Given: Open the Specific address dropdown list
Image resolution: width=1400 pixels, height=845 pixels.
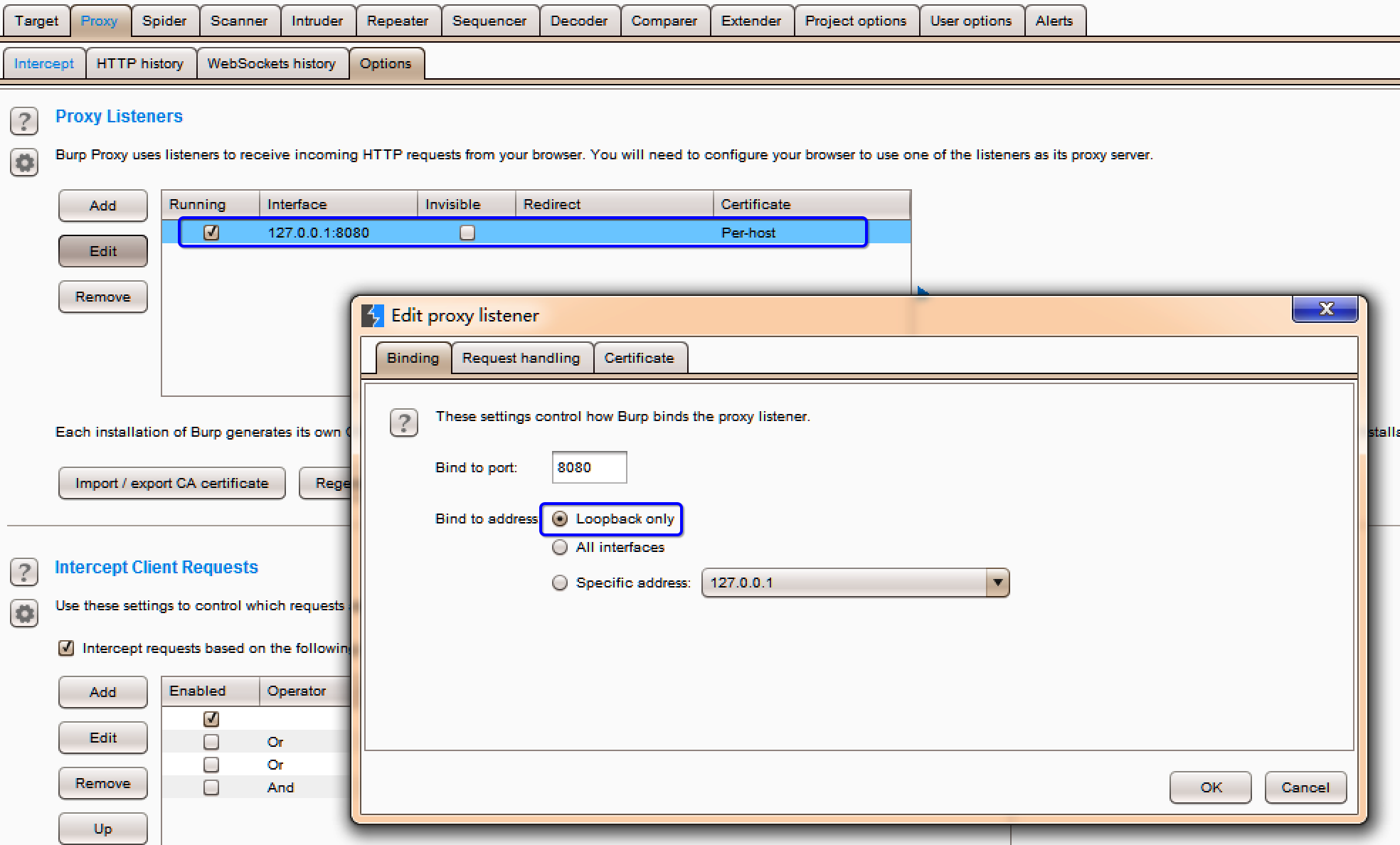Looking at the screenshot, I should [x=997, y=582].
